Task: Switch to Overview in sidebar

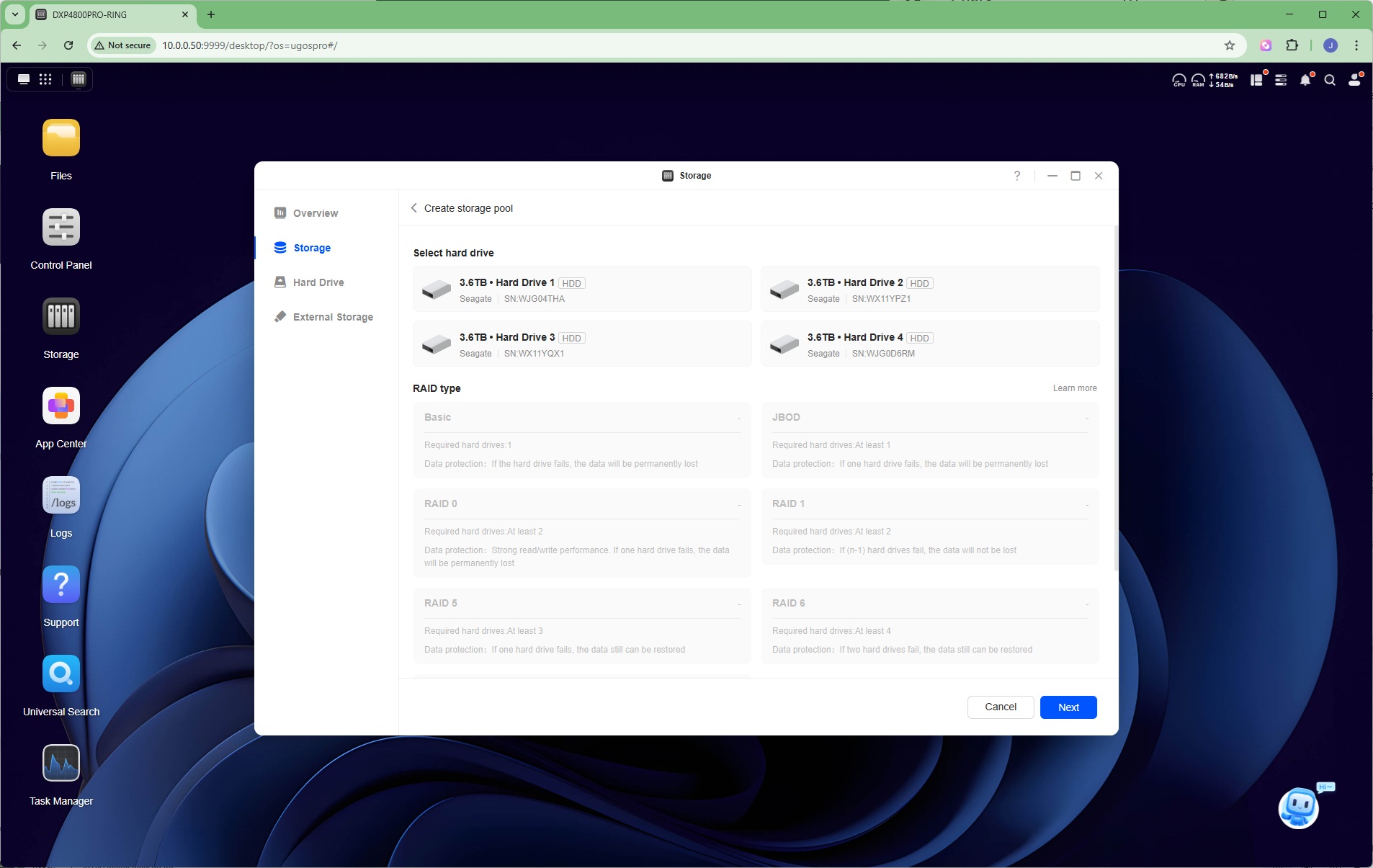Action: 316,213
